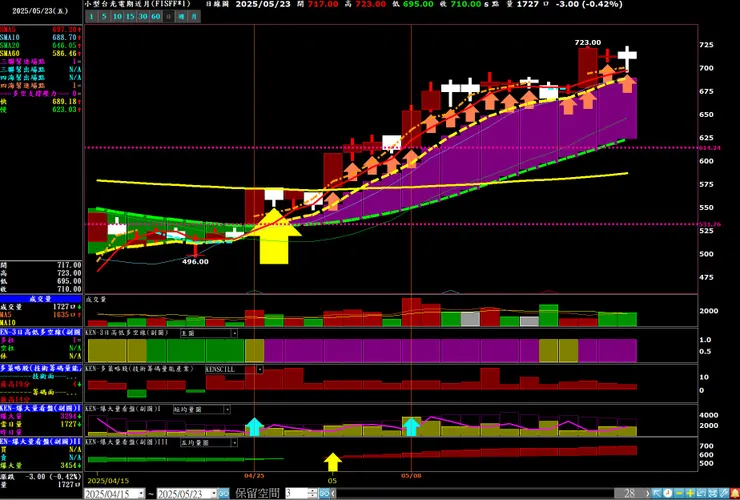Click the blue icon right of plus icon

tap(701, 493)
